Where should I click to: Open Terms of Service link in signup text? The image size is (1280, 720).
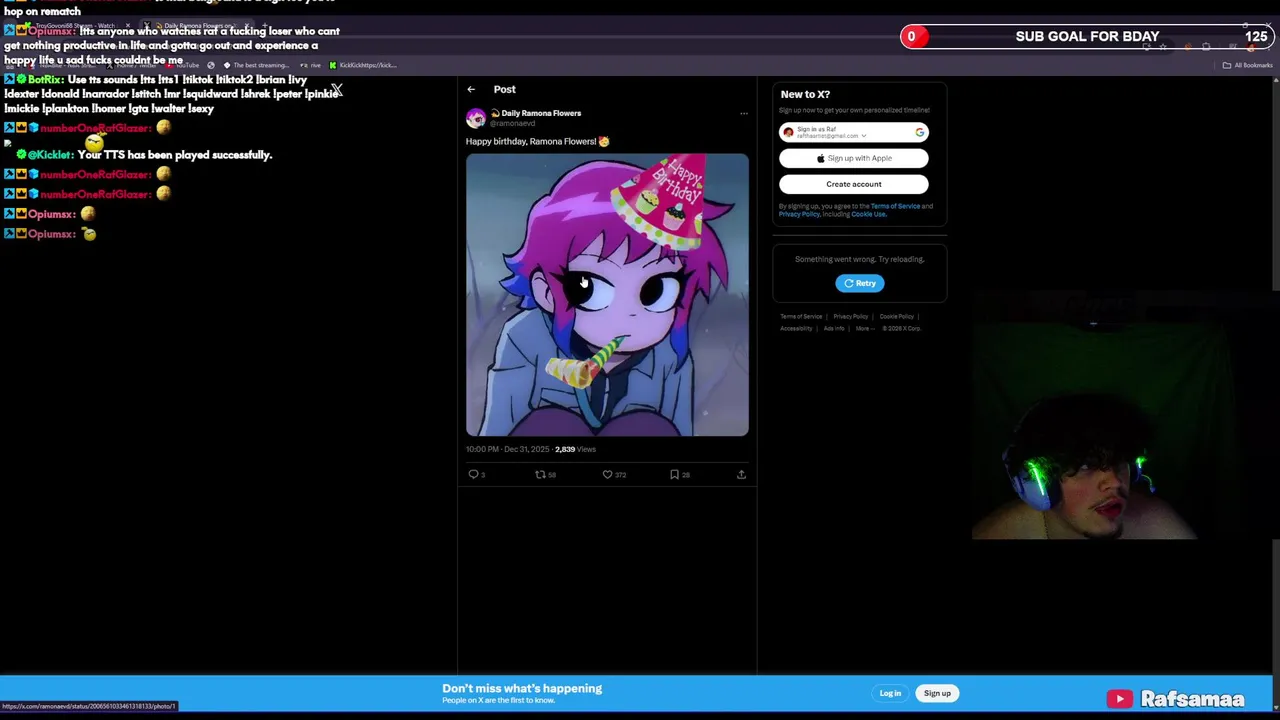[x=895, y=206]
